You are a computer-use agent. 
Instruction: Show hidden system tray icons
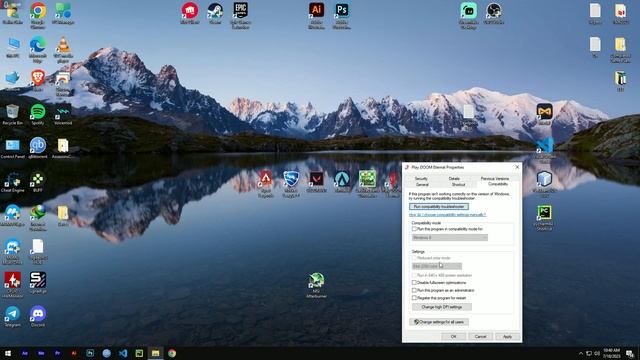click(581, 353)
